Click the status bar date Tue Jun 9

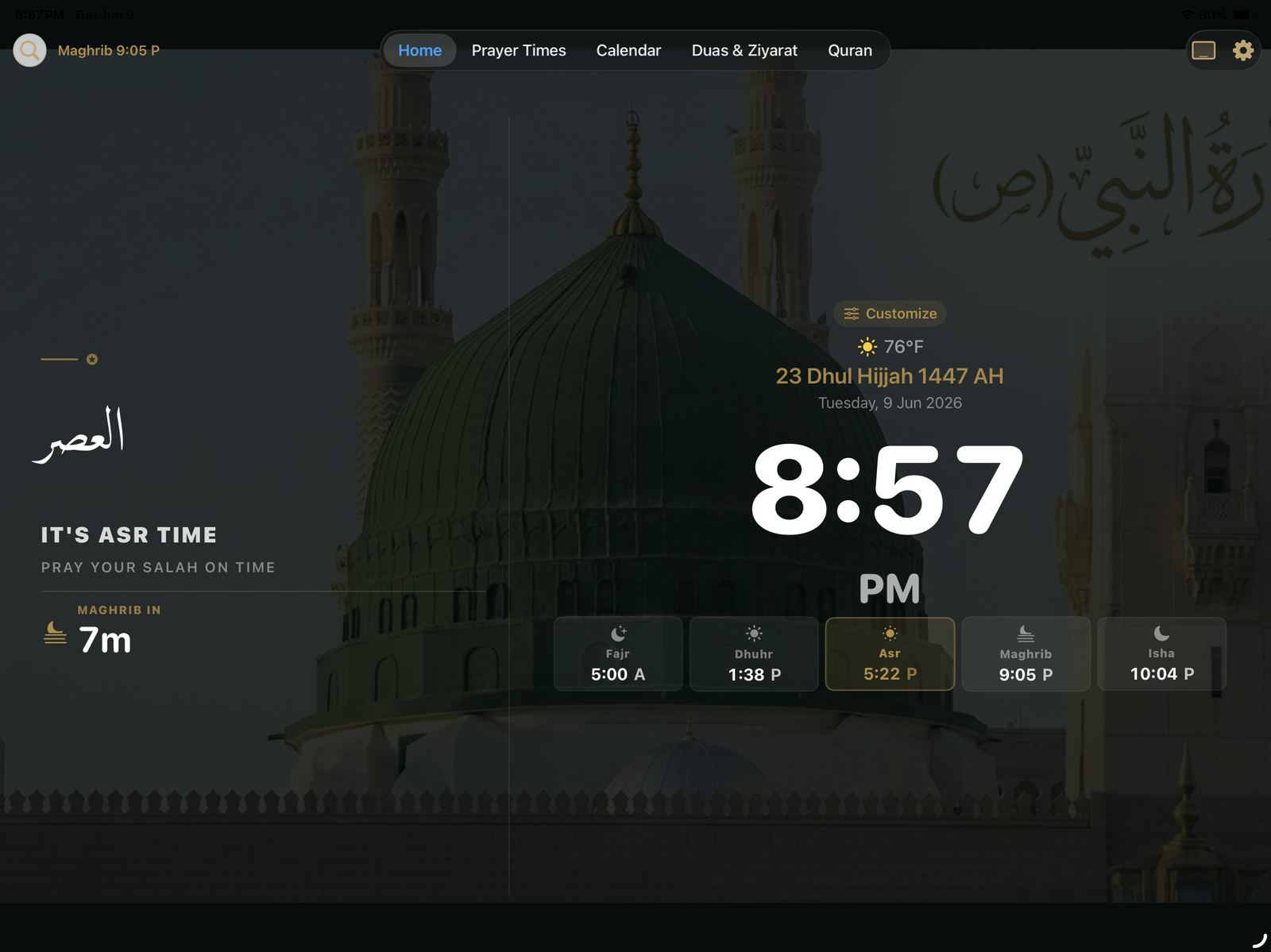[103, 14]
